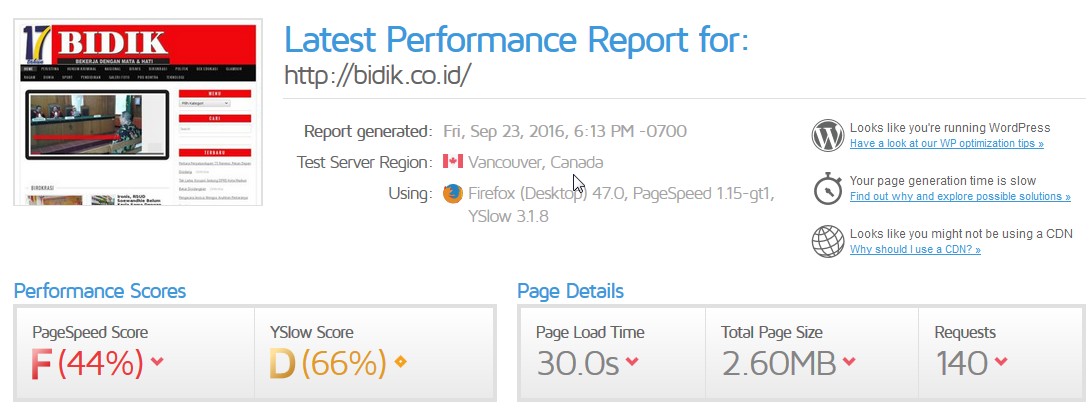Click the Firefox browser icon
1092x412 pixels.
[x=453, y=193]
